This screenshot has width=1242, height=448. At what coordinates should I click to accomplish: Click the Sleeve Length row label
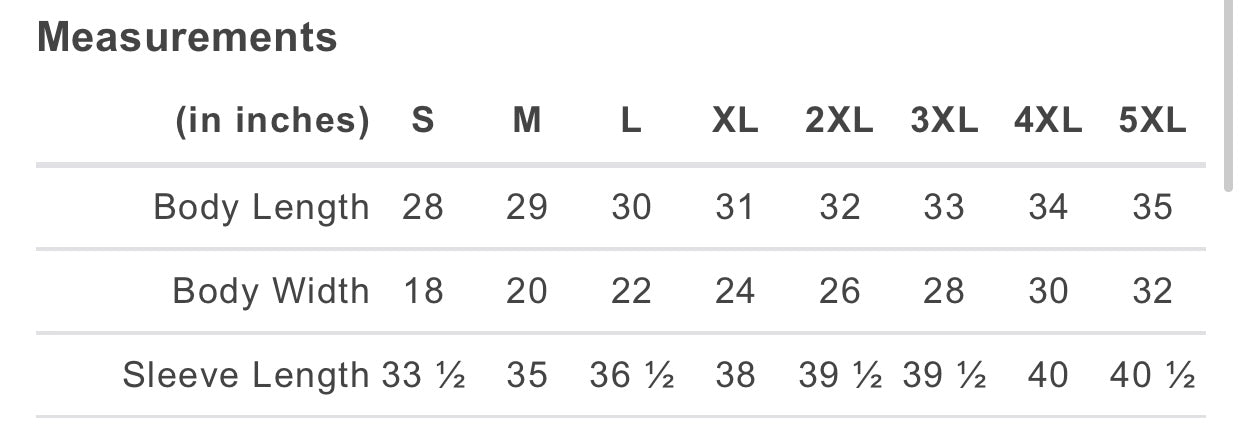tap(246, 376)
